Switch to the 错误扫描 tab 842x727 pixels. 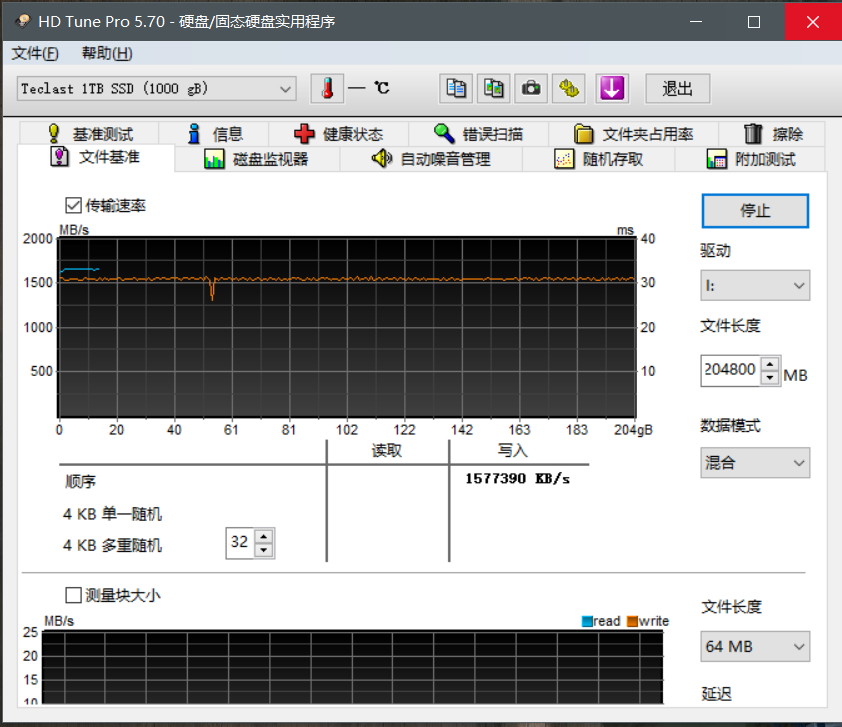[478, 134]
